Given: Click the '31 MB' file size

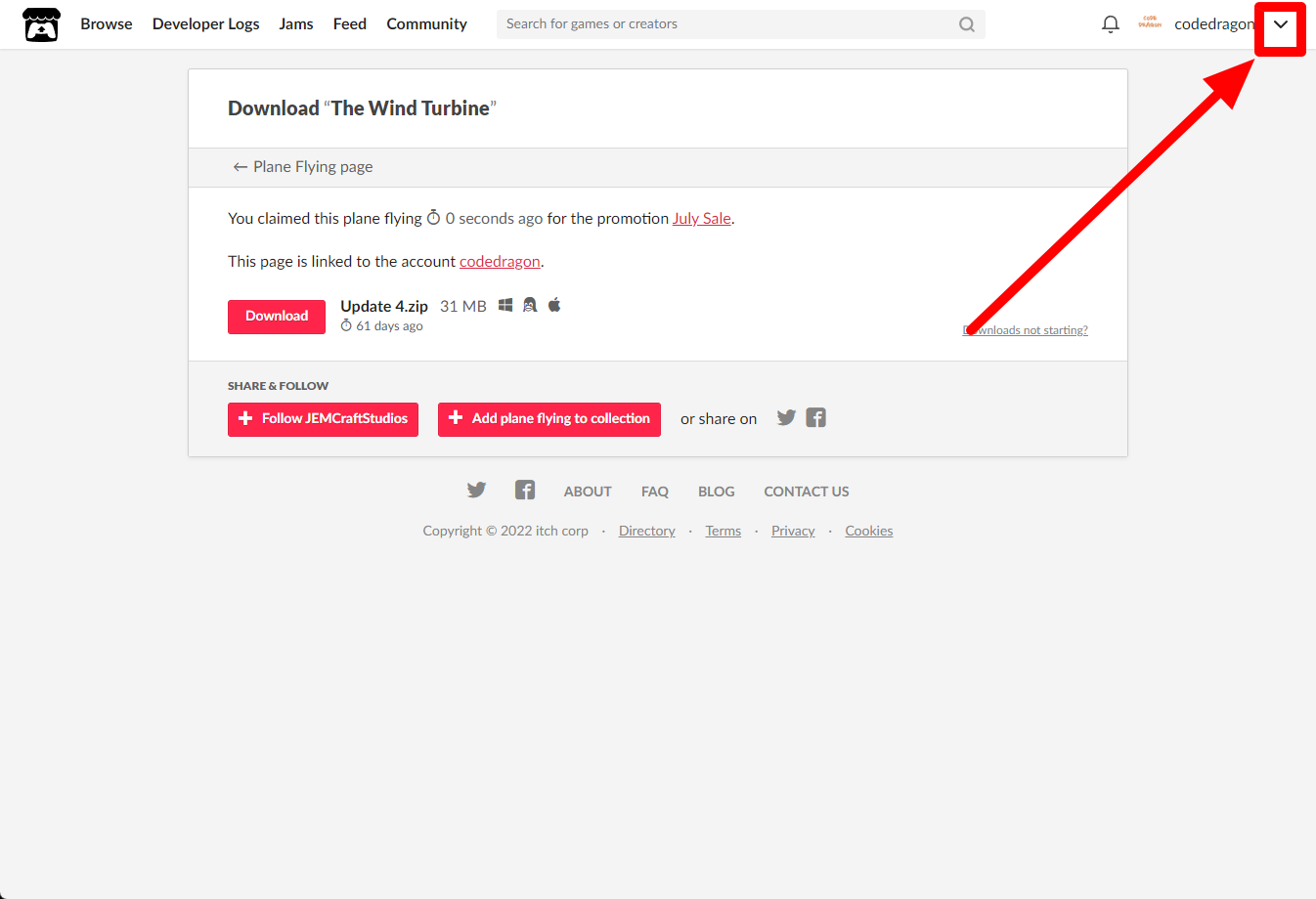Looking at the screenshot, I should [x=463, y=307].
